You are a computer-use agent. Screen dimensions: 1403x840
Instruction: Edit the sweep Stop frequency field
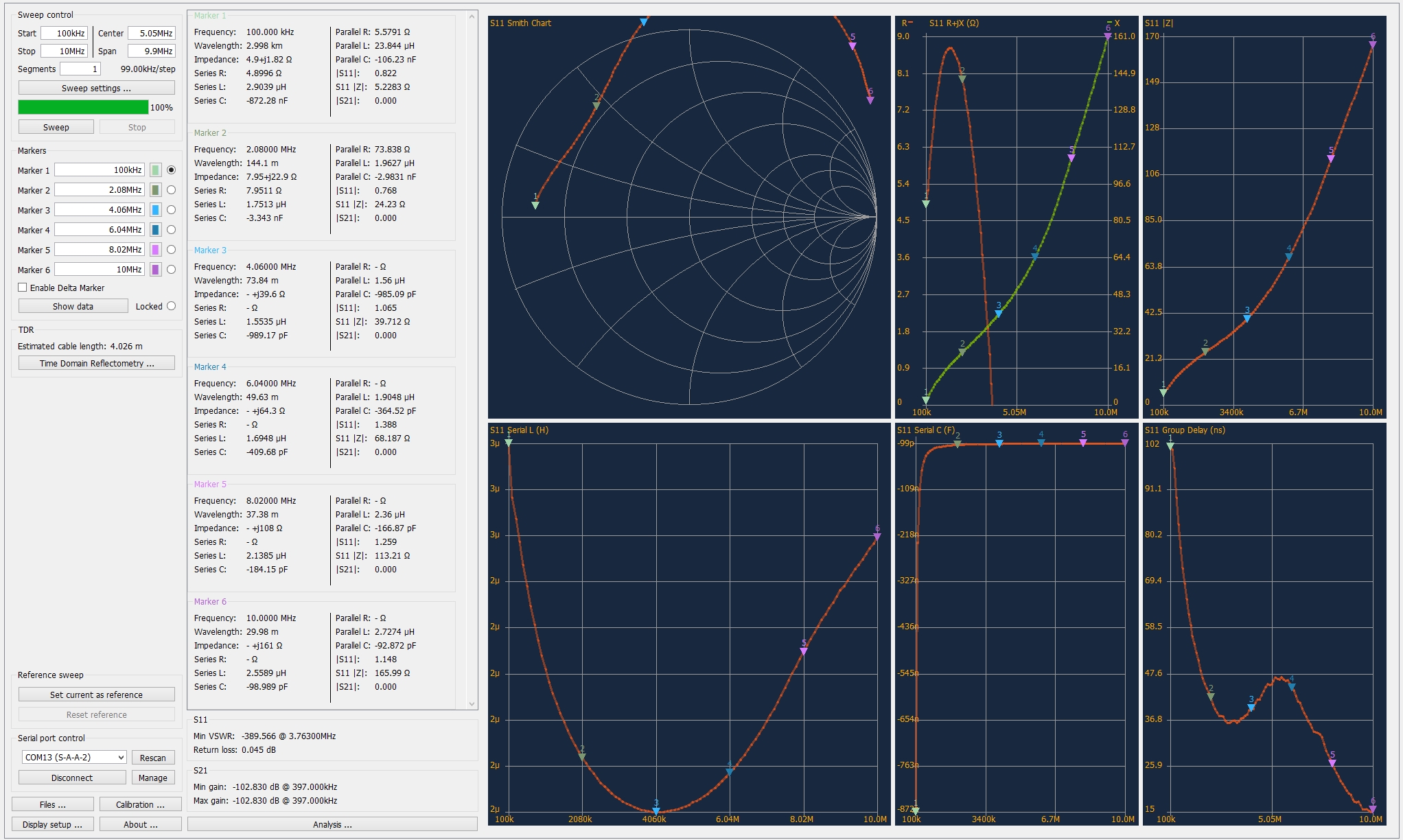point(64,51)
